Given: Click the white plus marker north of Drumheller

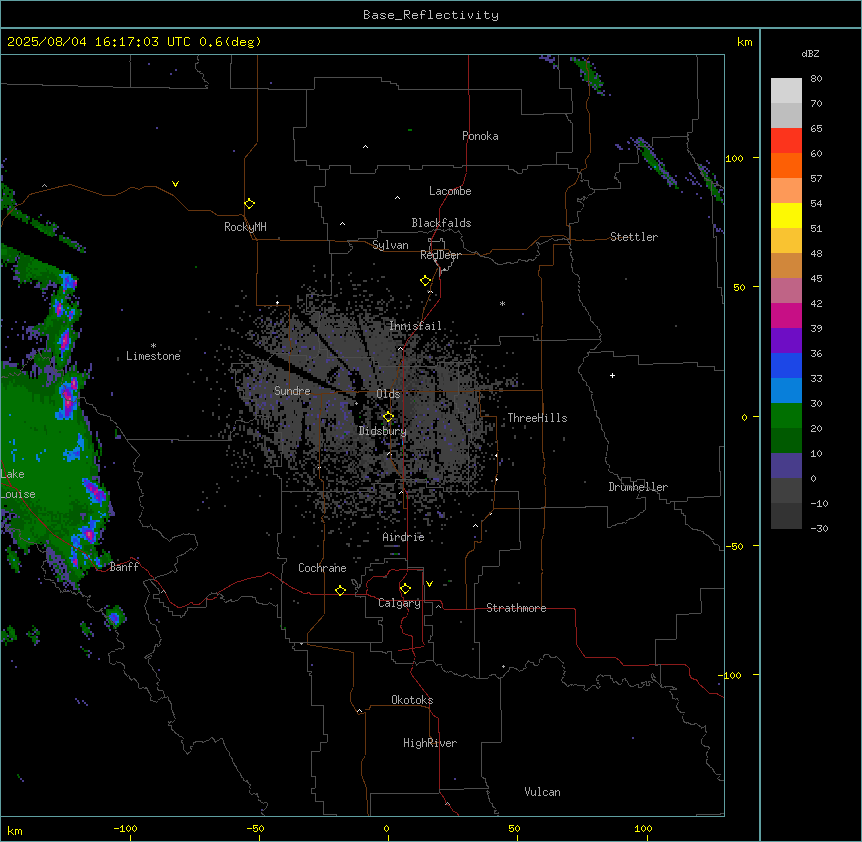Looking at the screenshot, I should 612,375.
